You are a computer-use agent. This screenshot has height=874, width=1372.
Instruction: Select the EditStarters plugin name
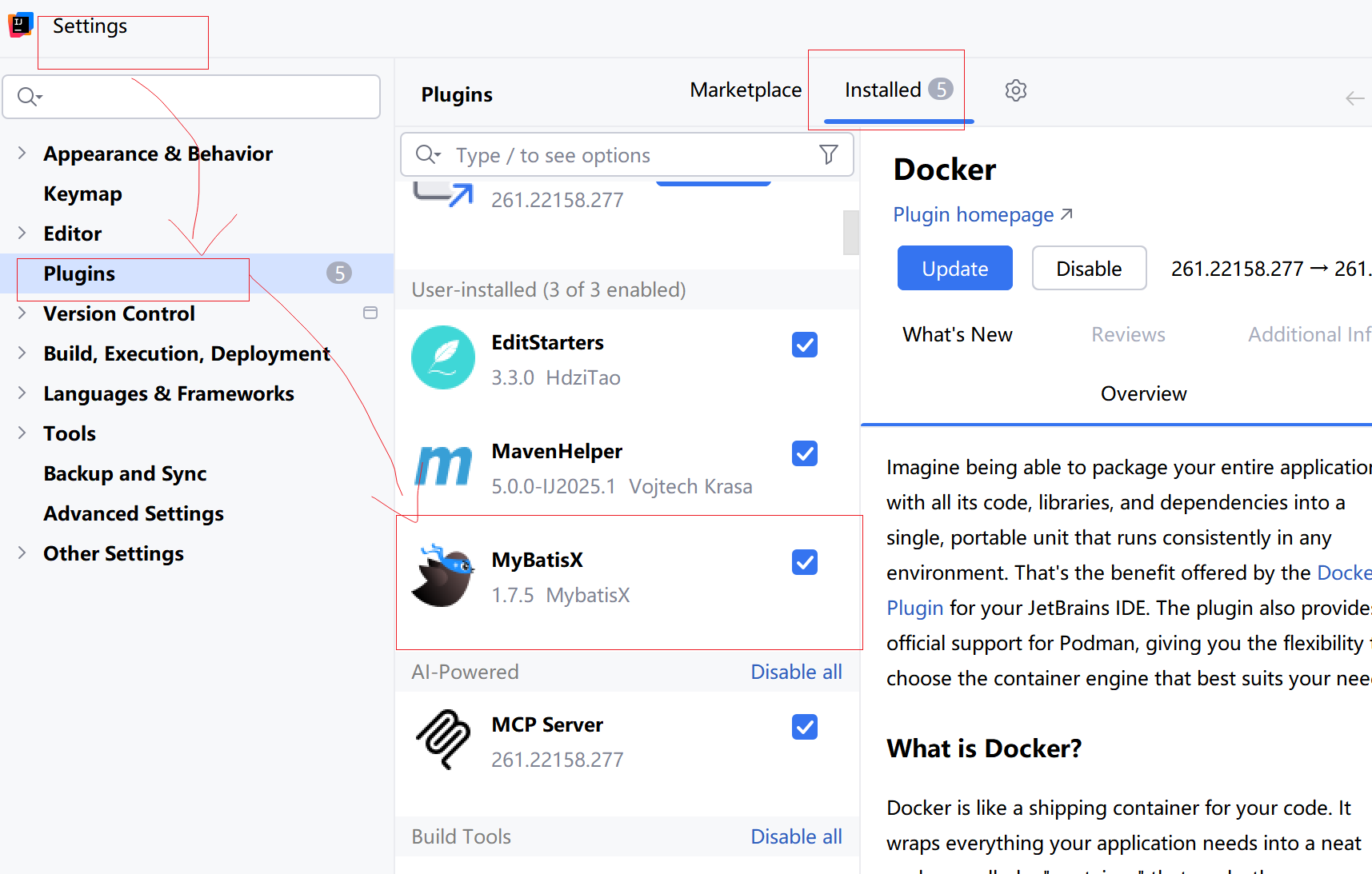click(x=547, y=342)
